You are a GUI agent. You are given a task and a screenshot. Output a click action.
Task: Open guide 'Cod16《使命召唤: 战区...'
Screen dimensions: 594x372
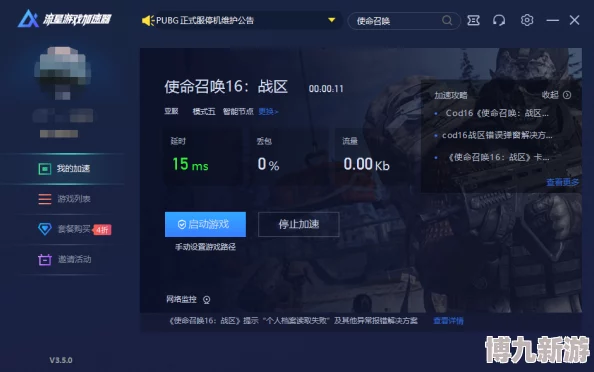[x=497, y=113]
